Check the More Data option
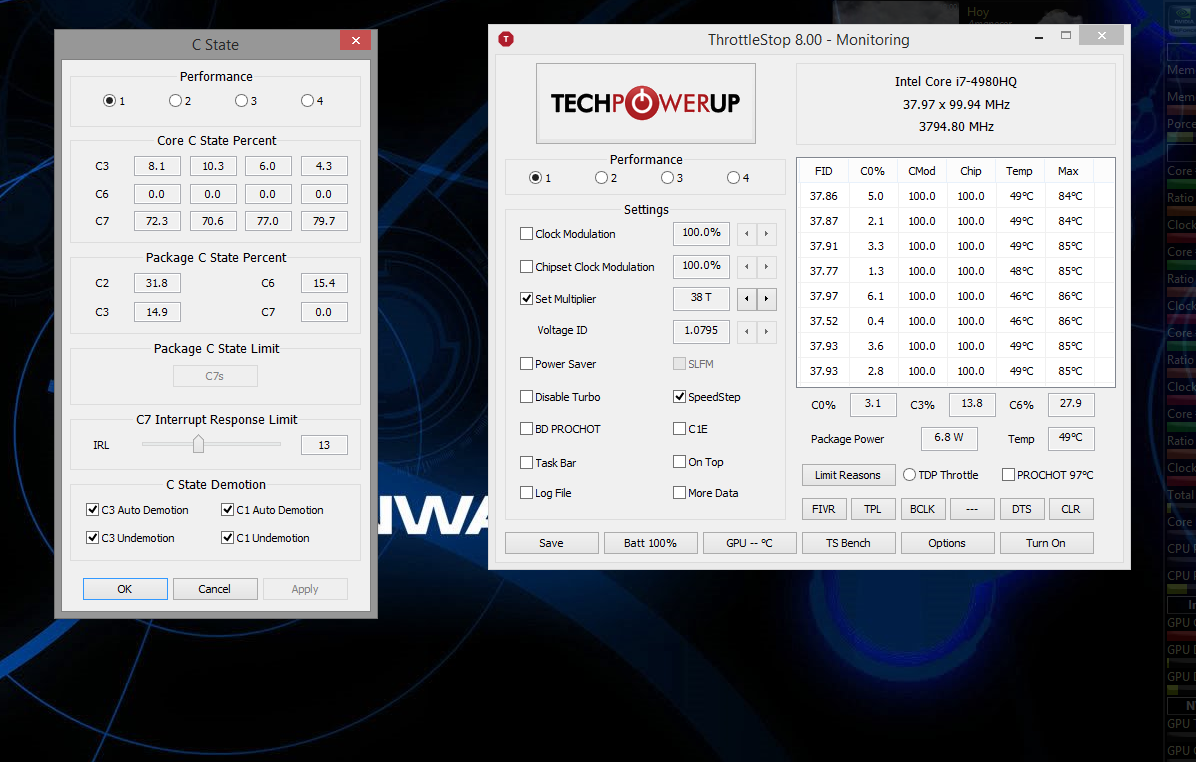 click(x=680, y=493)
